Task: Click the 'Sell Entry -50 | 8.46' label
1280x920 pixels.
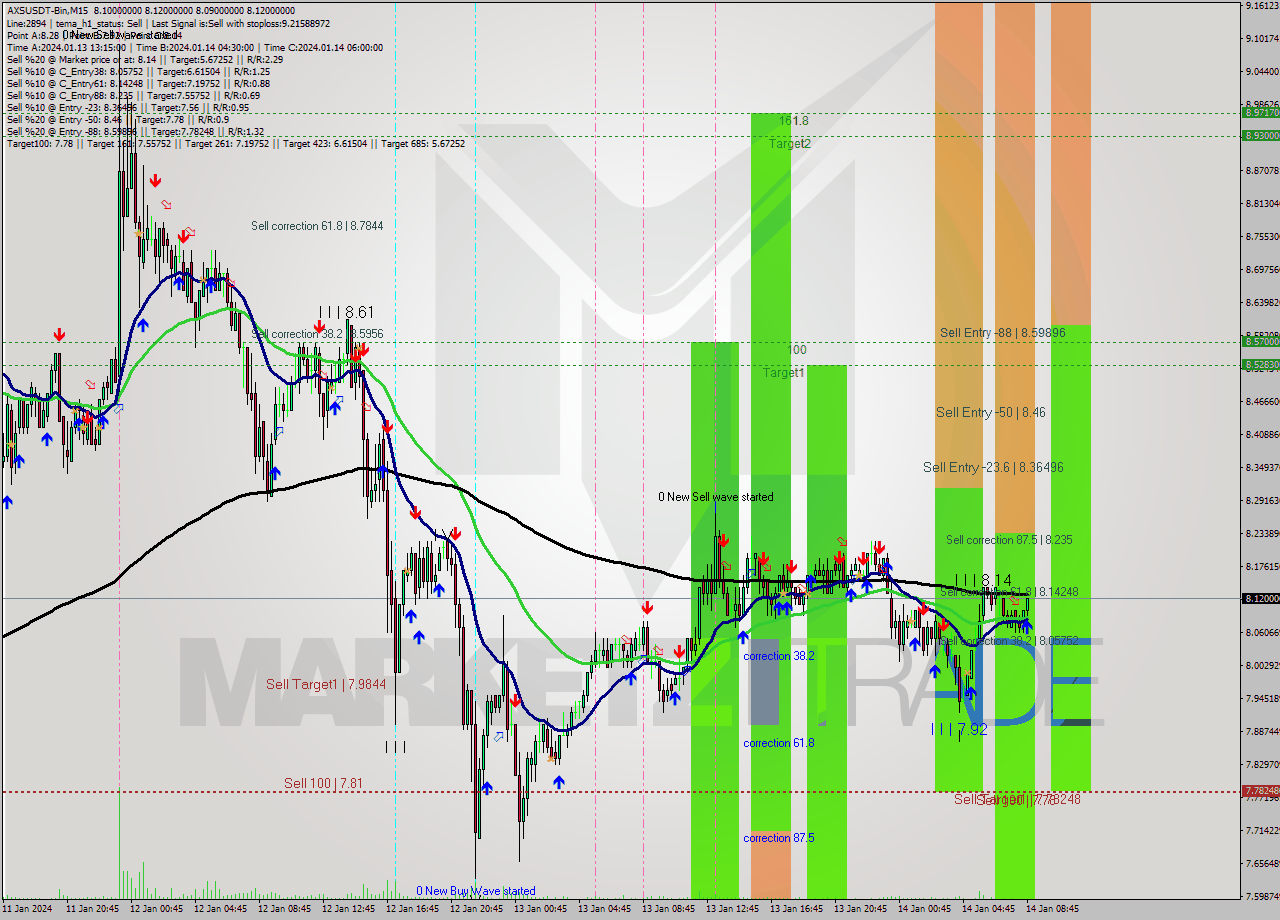Action: click(x=991, y=412)
